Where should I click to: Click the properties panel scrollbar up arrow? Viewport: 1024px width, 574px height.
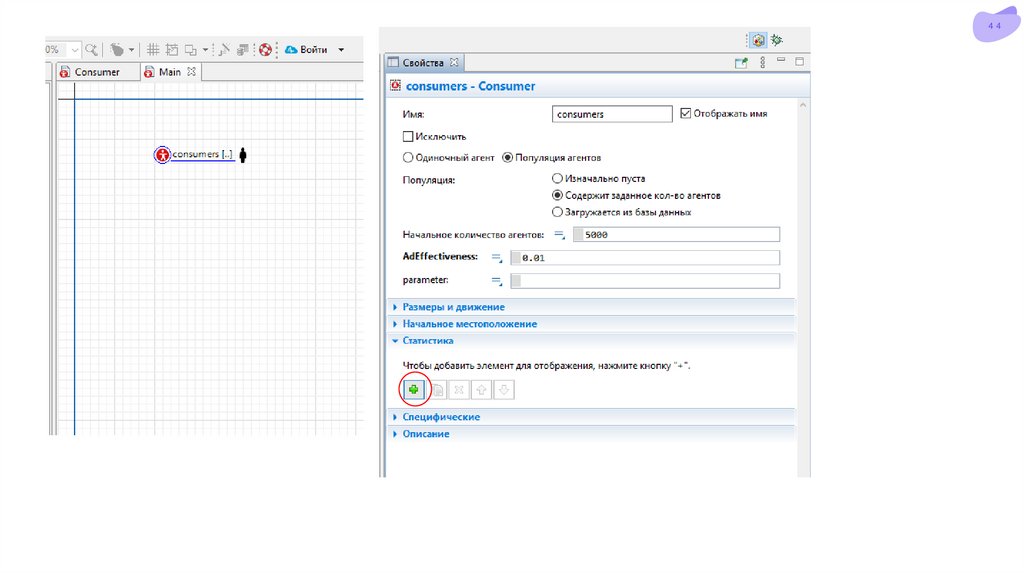[x=803, y=105]
